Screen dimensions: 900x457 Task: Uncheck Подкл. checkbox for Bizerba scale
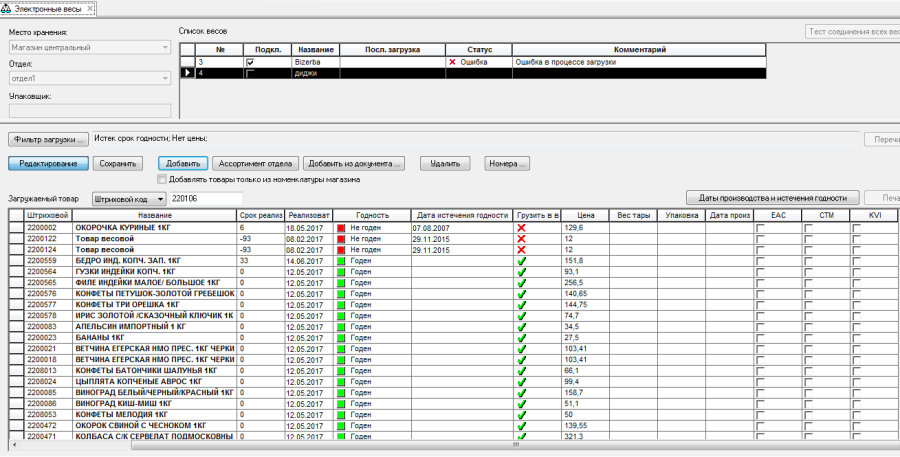coord(250,62)
